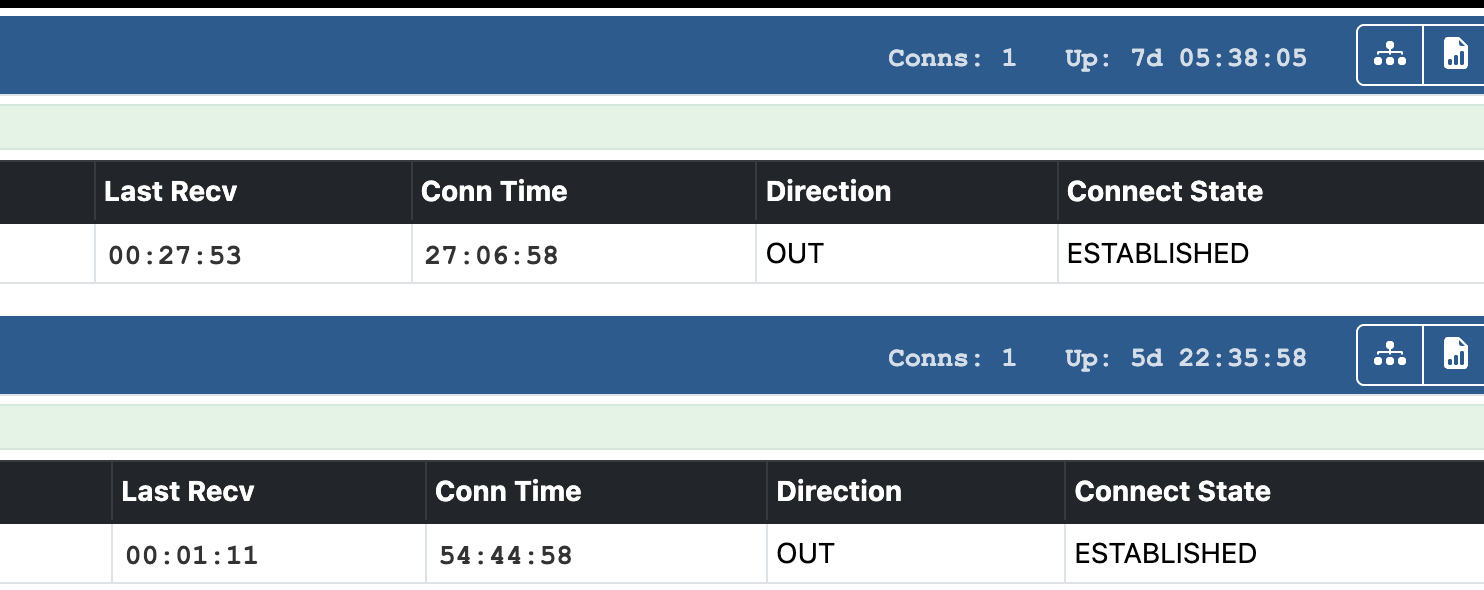This screenshot has width=1484, height=590.
Task: Click Direction header in the first table
Action: tap(828, 191)
